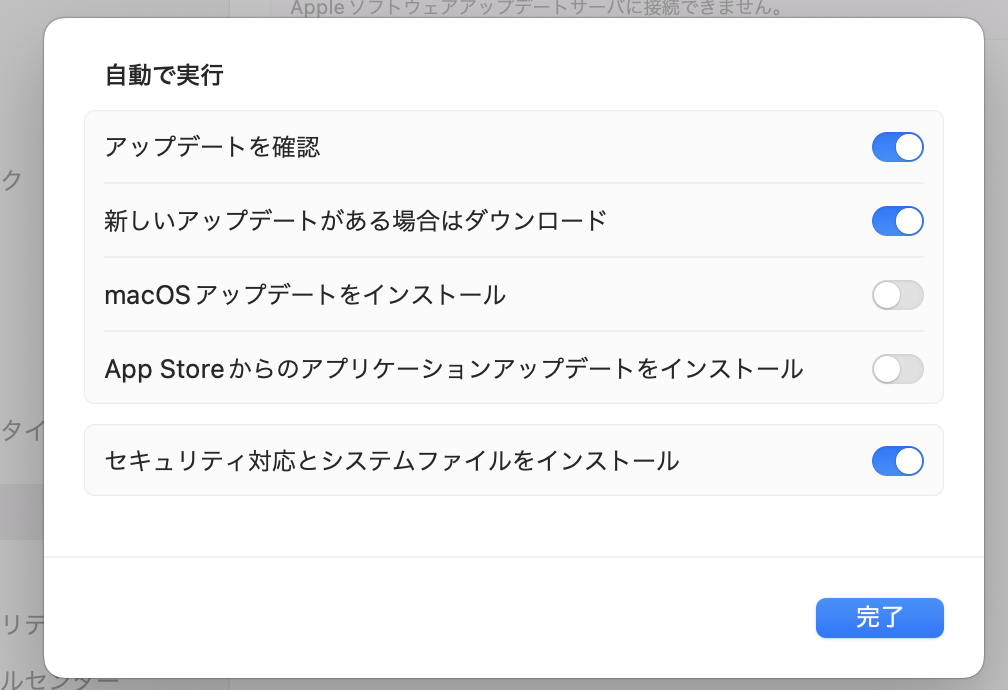Click the アップデートを確認 label text
This screenshot has width=1008, height=690.
click(x=212, y=148)
